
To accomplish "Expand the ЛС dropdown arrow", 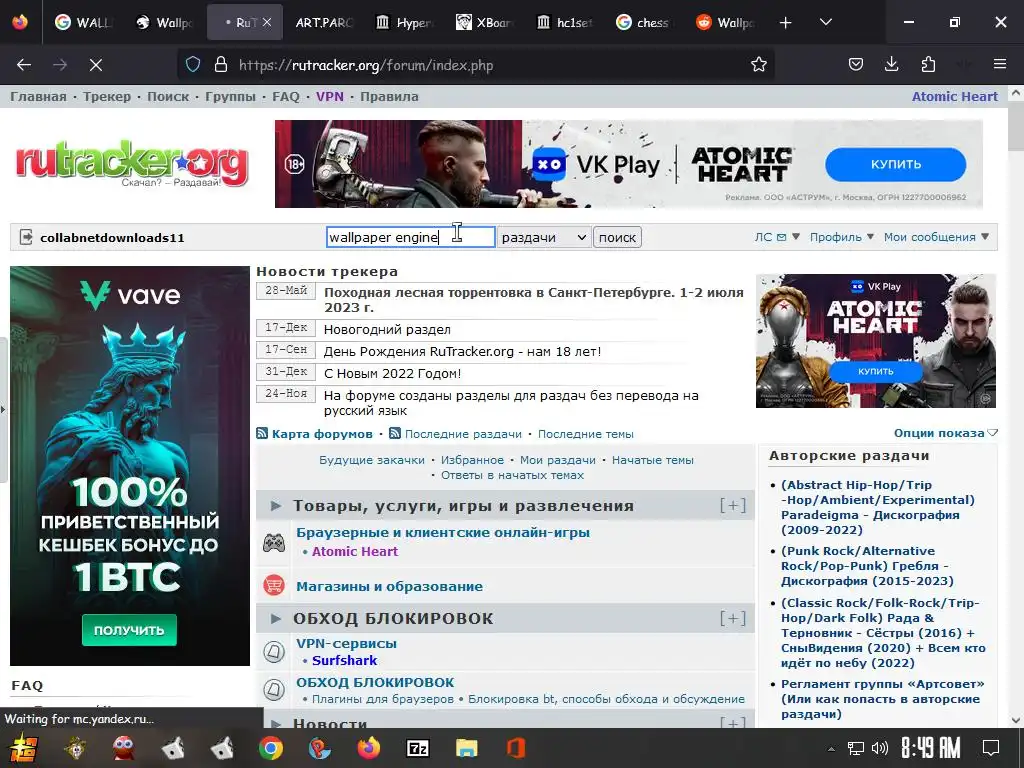I will [x=795, y=237].
